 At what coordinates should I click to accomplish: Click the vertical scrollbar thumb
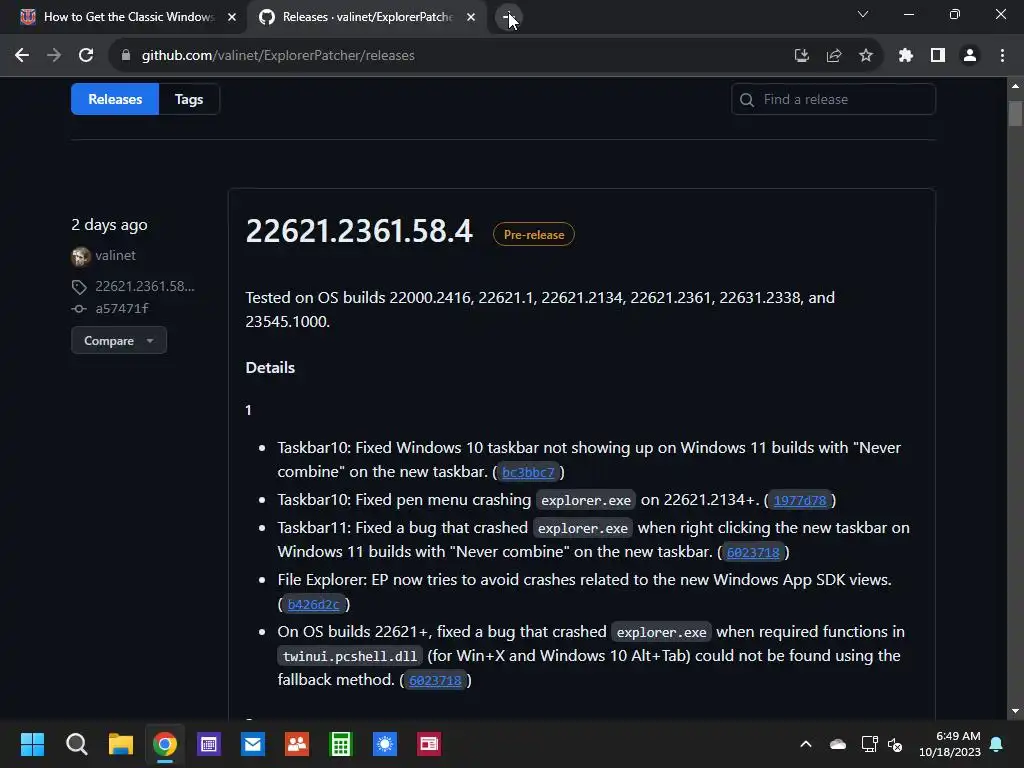point(1015,113)
